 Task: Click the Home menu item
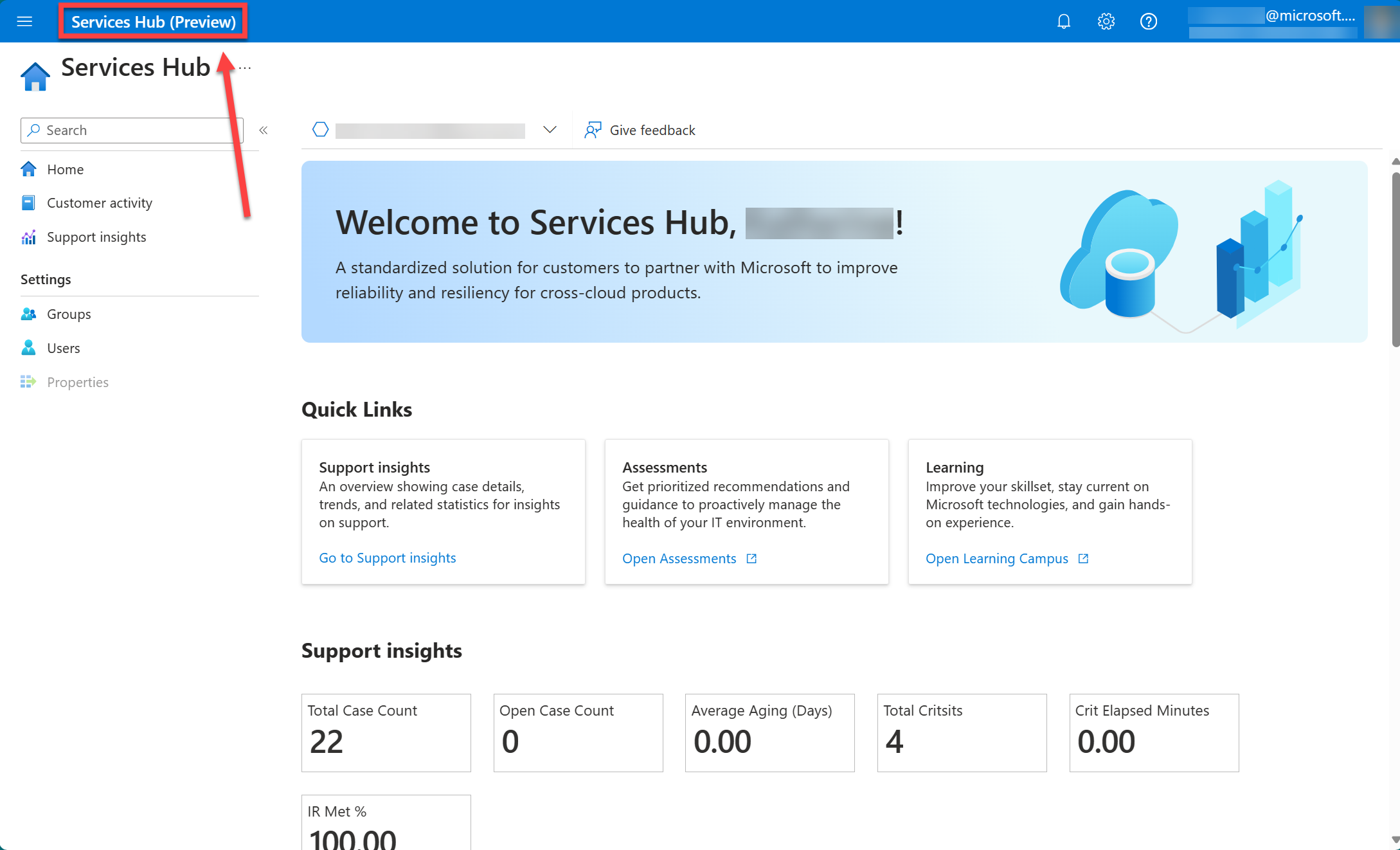coord(65,168)
